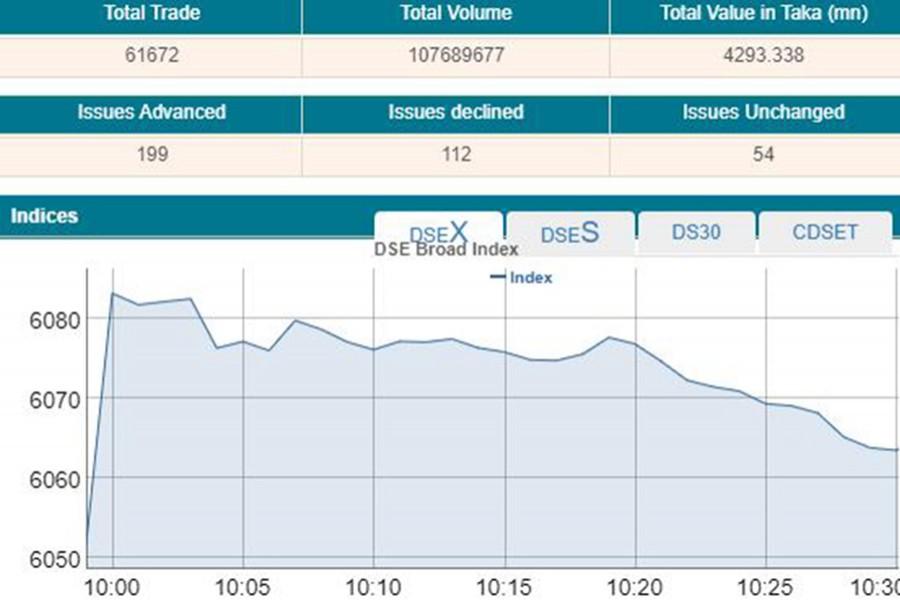Image resolution: width=900 pixels, height=600 pixels.
Task: Select the 112 issues declined count
Action: (x=455, y=154)
